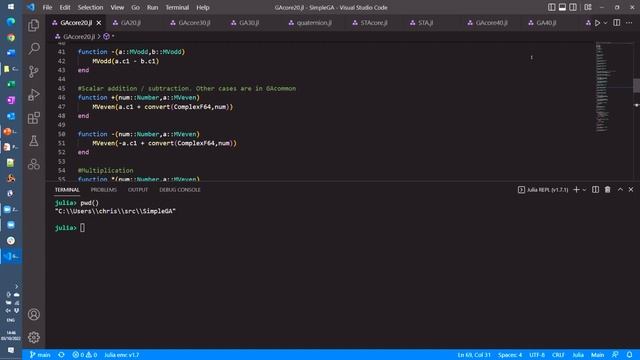
Task: Open the Terminal menu
Action: click(x=177, y=7)
